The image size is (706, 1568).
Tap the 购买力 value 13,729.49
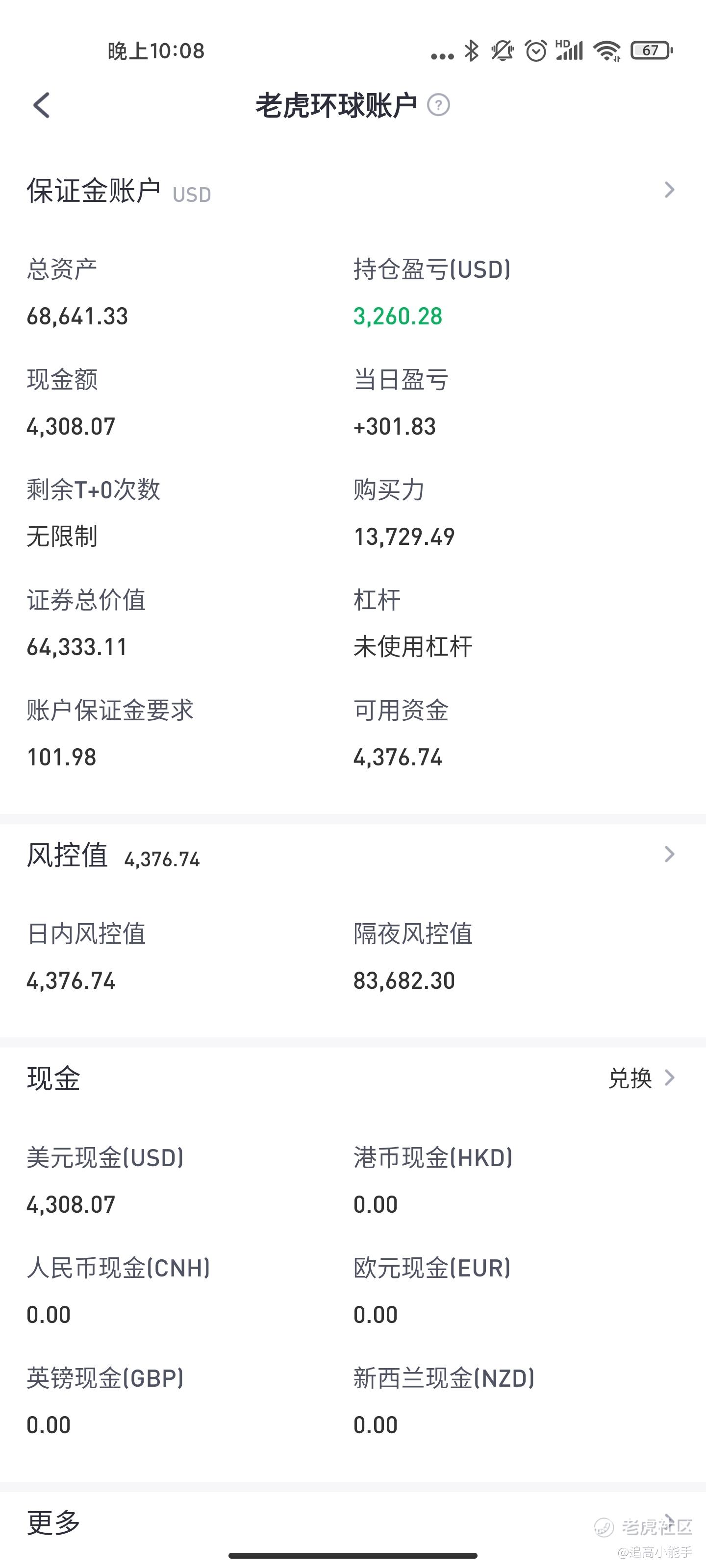404,537
